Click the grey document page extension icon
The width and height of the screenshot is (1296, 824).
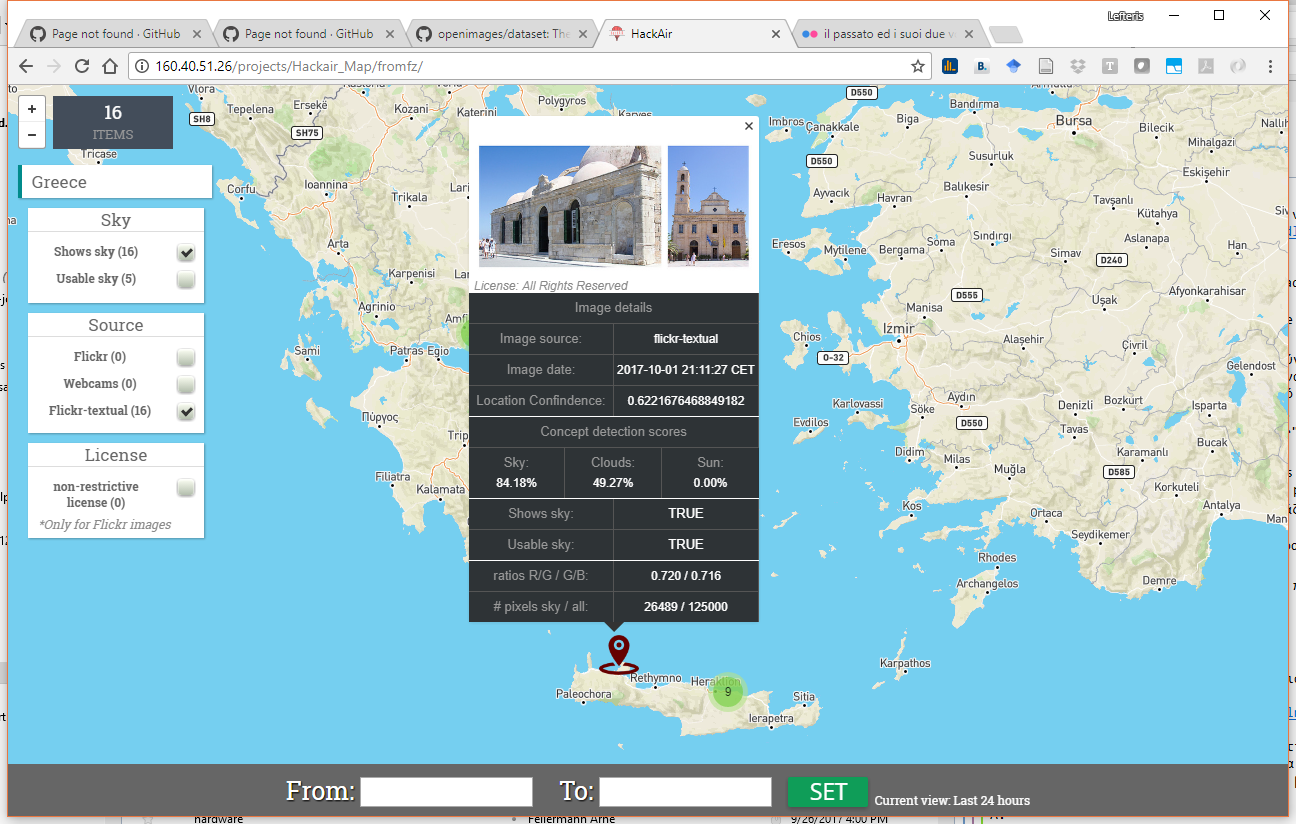click(x=1046, y=66)
